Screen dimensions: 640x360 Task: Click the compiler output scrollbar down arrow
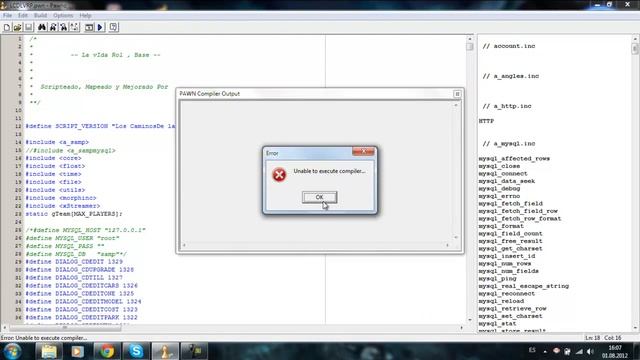(x=456, y=237)
